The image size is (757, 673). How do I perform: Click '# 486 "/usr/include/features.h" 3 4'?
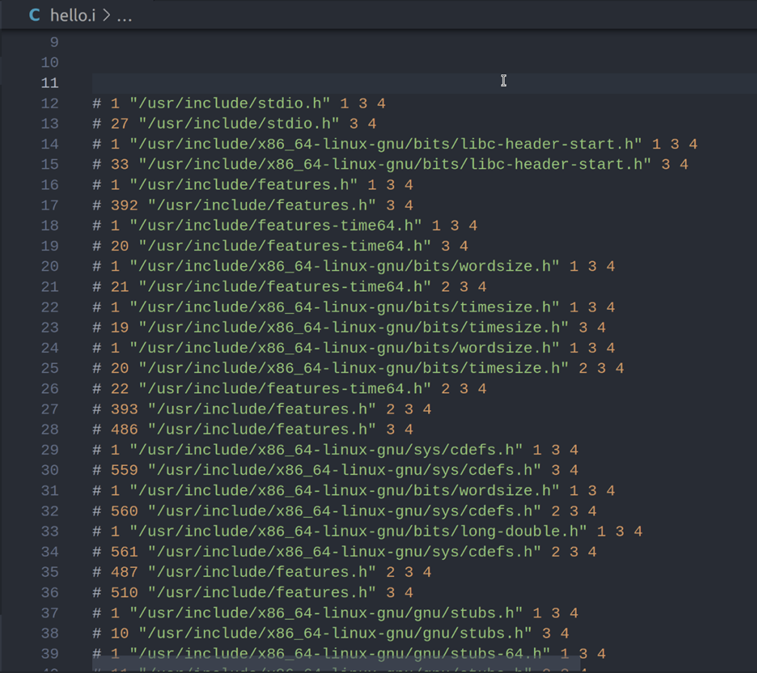(253, 429)
